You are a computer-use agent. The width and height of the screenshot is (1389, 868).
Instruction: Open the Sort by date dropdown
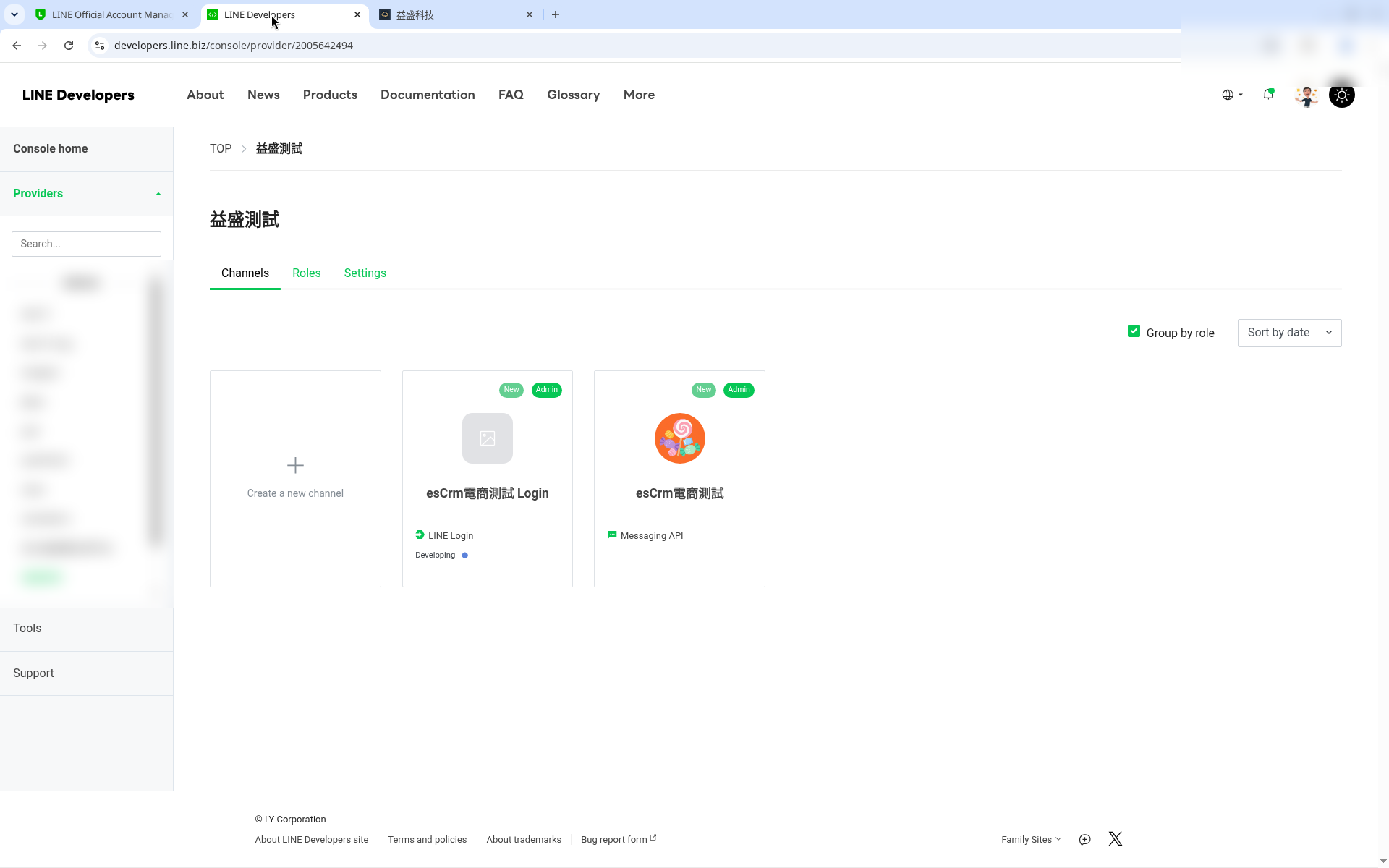(1289, 333)
